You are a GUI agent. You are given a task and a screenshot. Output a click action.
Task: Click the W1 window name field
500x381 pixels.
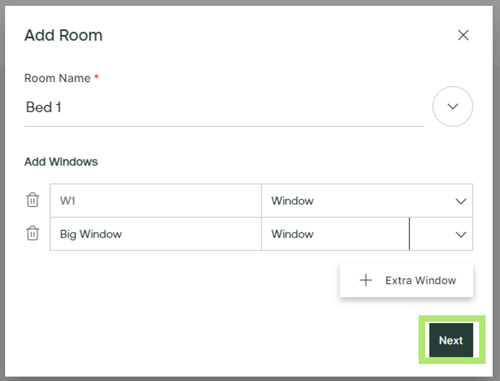point(156,201)
